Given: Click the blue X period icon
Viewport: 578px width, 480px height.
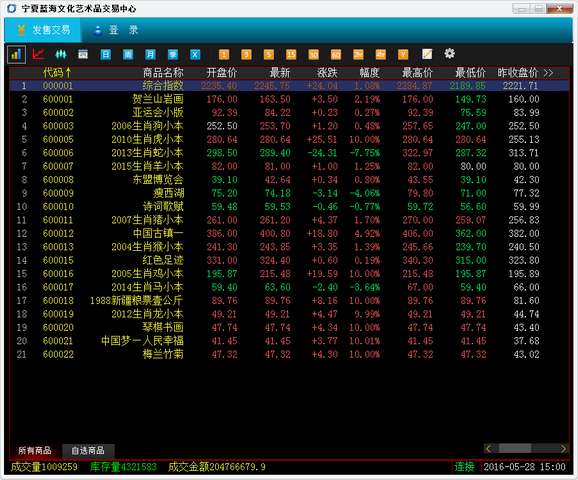Looking at the screenshot, I should 195,55.
